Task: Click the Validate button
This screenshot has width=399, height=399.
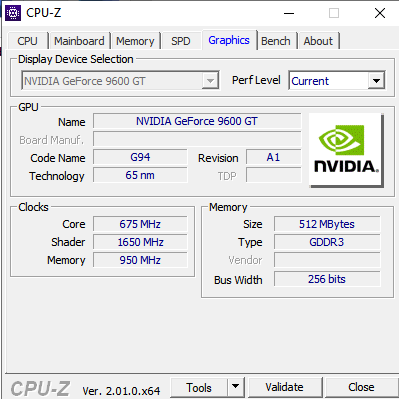Action: (285, 387)
